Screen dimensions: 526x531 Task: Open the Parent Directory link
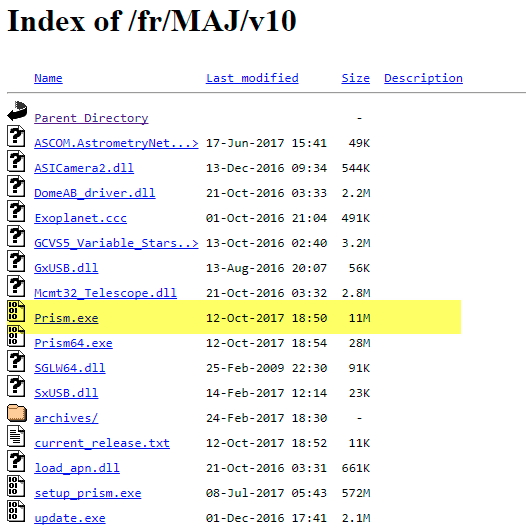pyautogui.click(x=91, y=118)
